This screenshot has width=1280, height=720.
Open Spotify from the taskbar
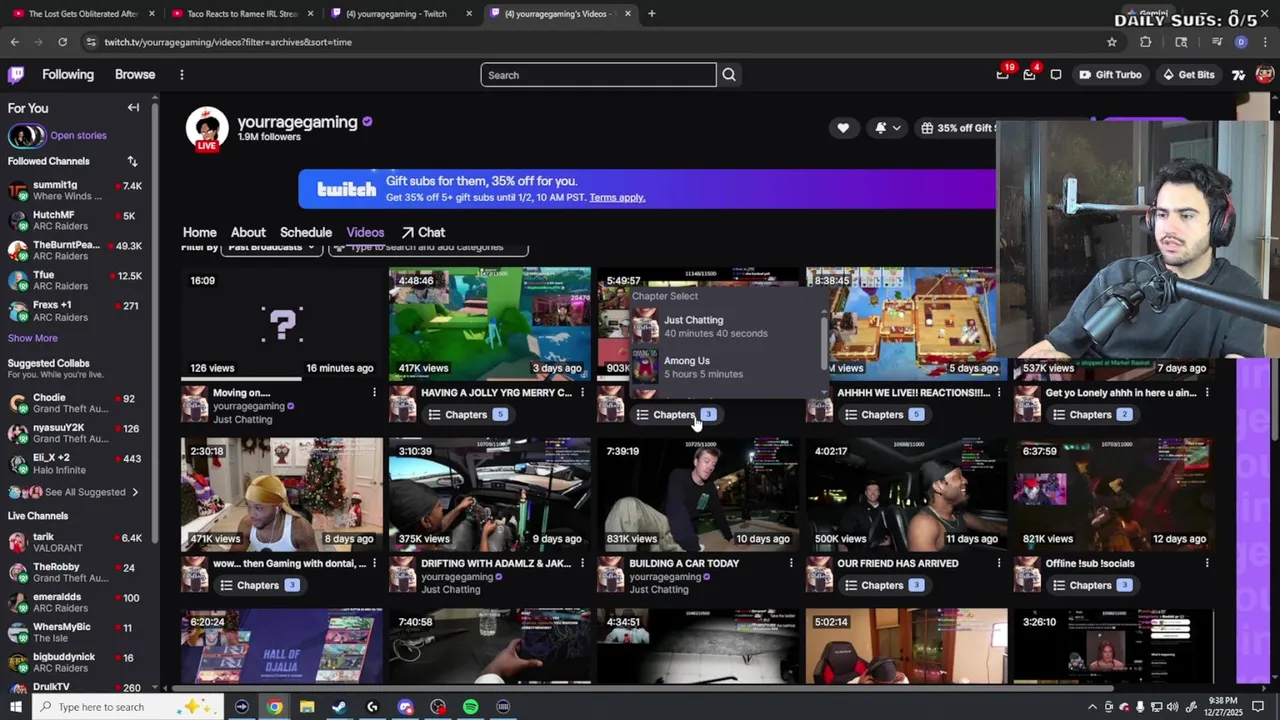coord(470,707)
